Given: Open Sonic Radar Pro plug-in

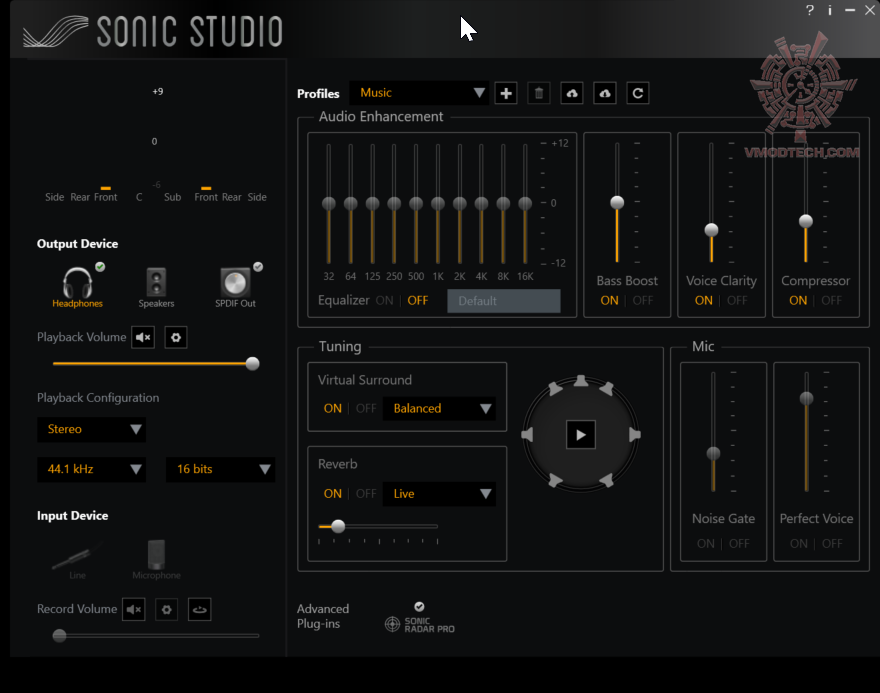Looking at the screenshot, I should coord(420,620).
